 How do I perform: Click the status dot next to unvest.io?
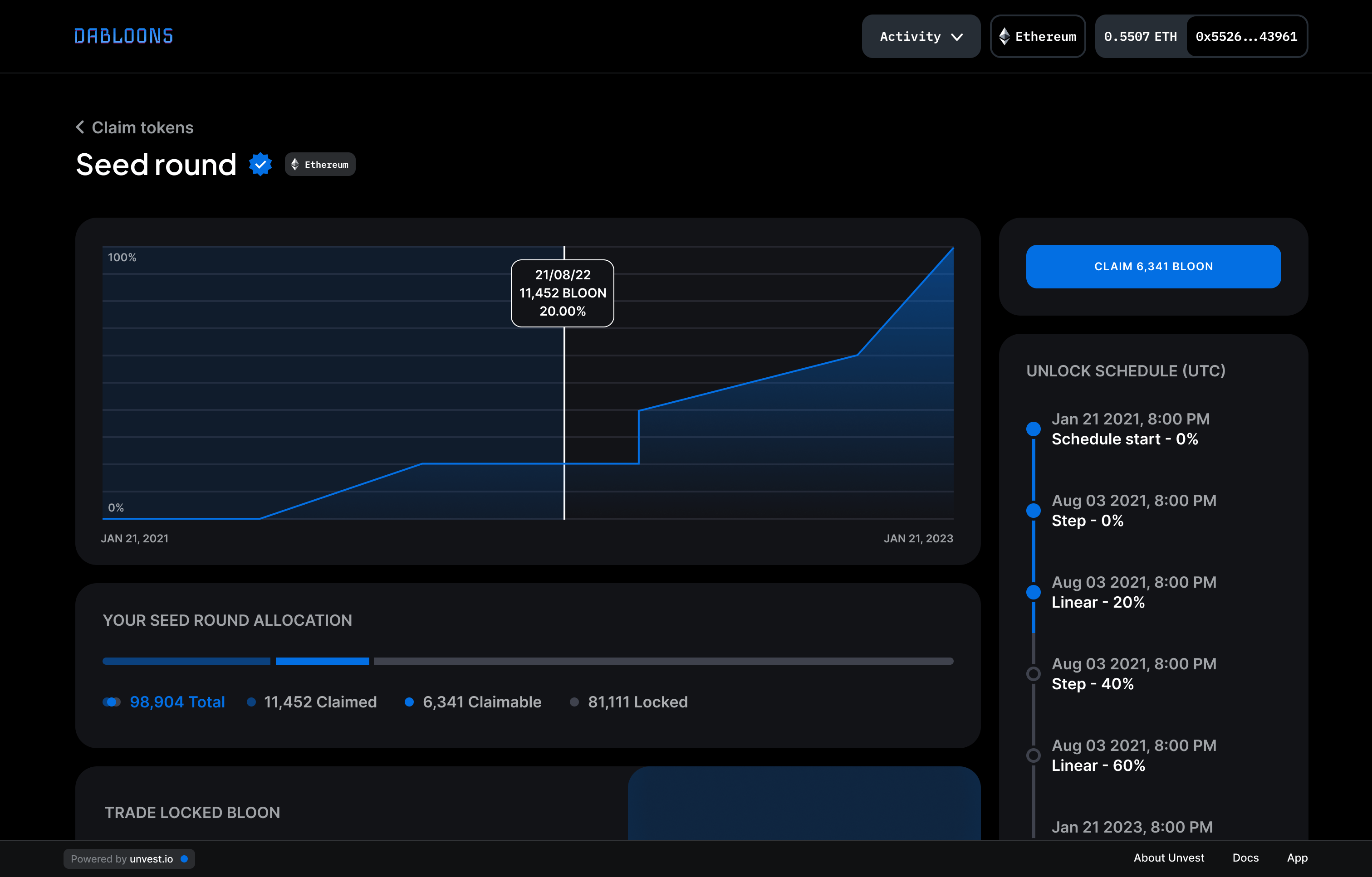[184, 859]
